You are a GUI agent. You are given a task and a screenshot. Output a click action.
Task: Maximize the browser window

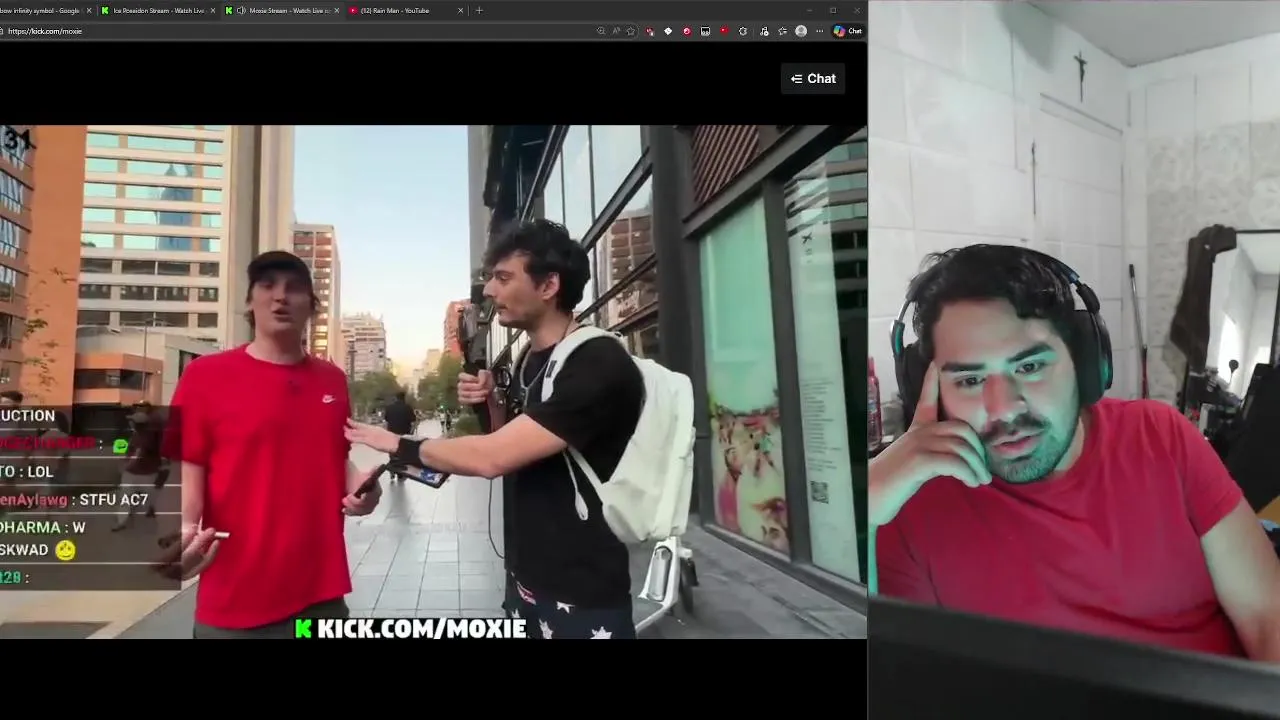[832, 10]
